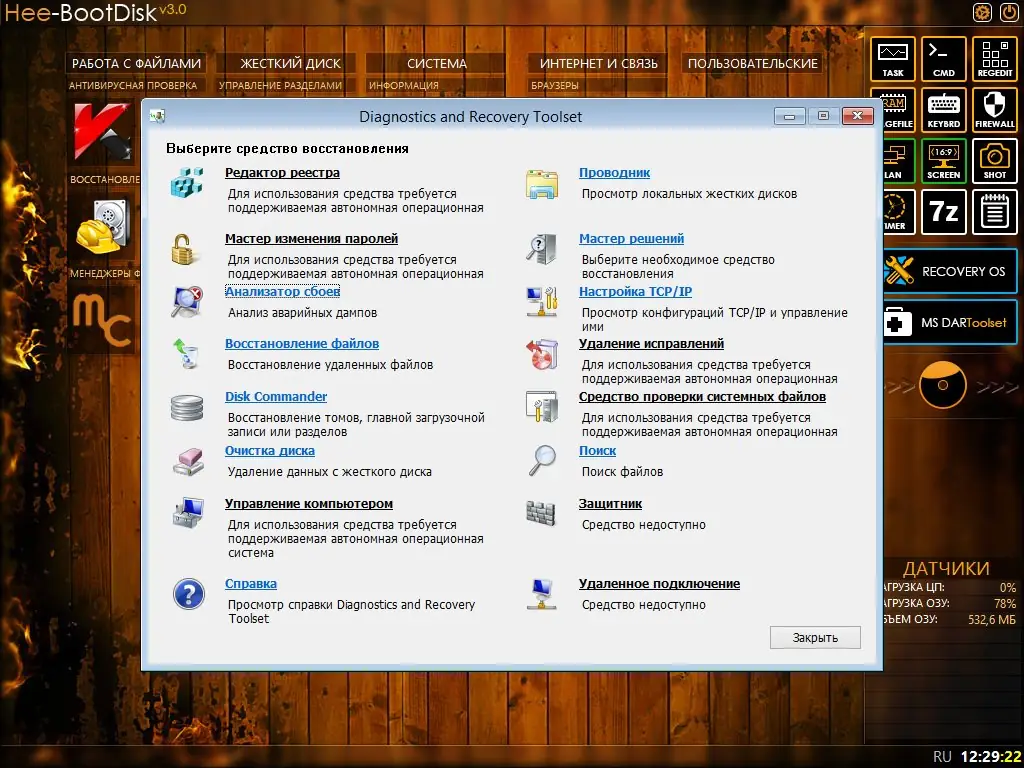1024x768 pixels.
Task: Take a screenshot with the SHOT icon
Action: [994, 161]
